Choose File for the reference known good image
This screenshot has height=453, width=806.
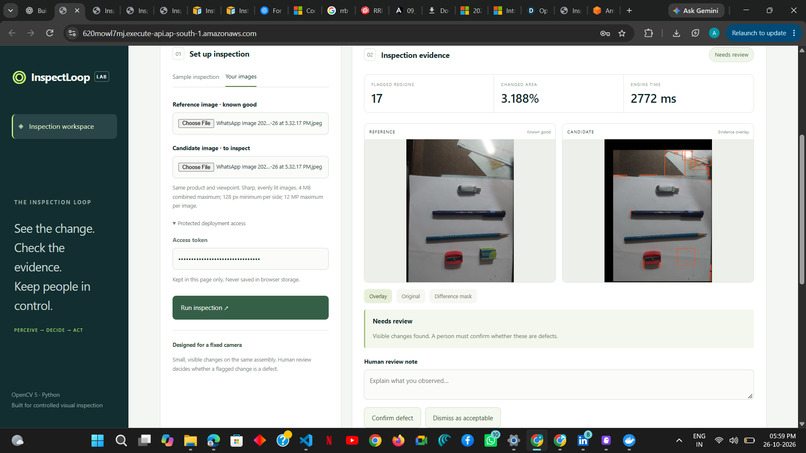(196, 123)
